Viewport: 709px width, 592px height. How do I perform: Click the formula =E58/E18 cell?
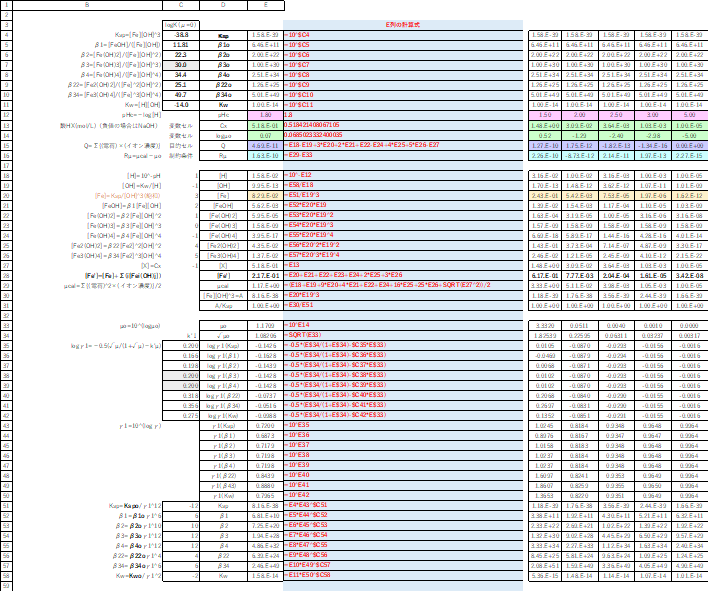403,185
